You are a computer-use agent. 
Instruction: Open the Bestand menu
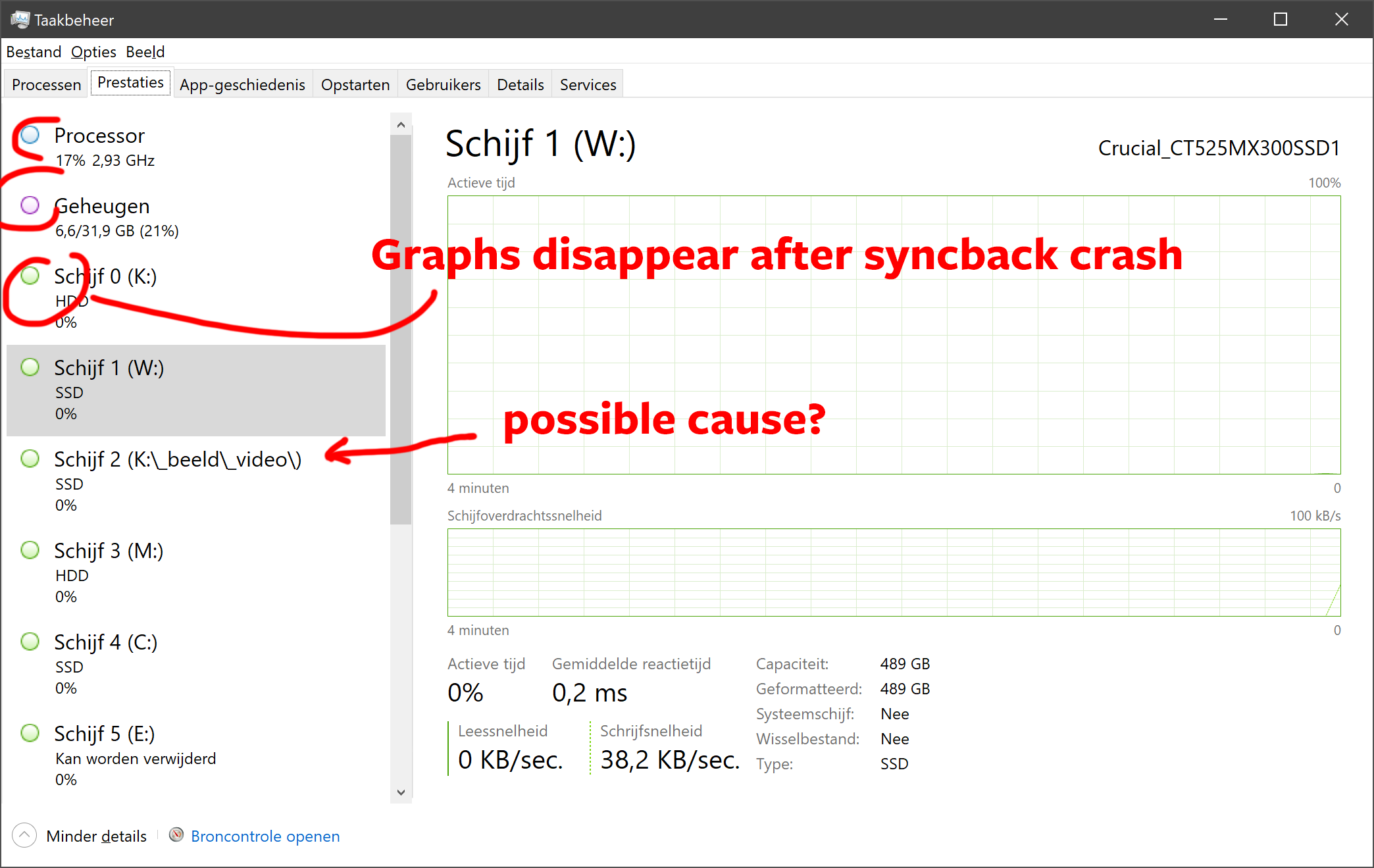point(33,51)
